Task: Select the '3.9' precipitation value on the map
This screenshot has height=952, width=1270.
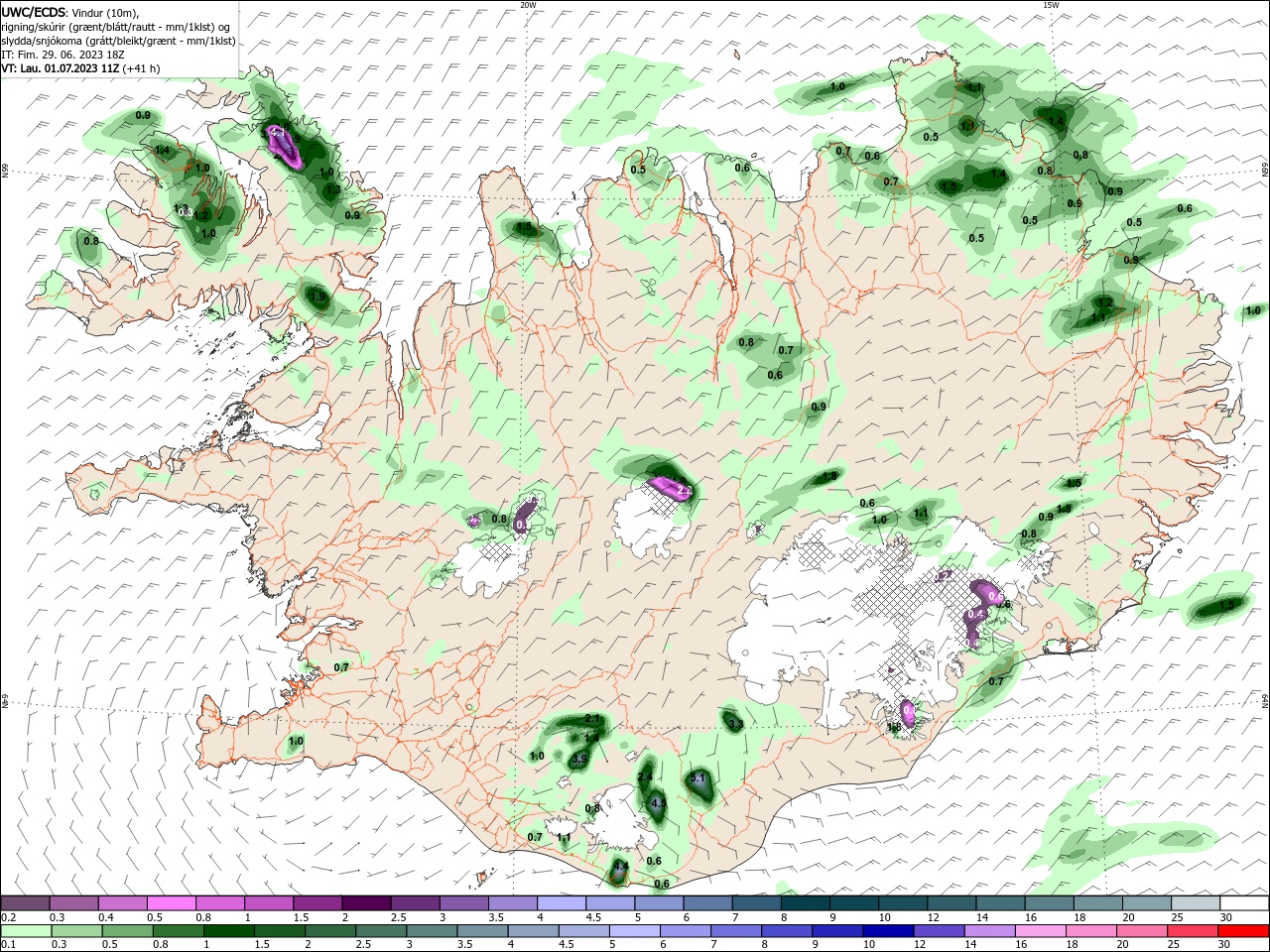Action: tap(580, 759)
